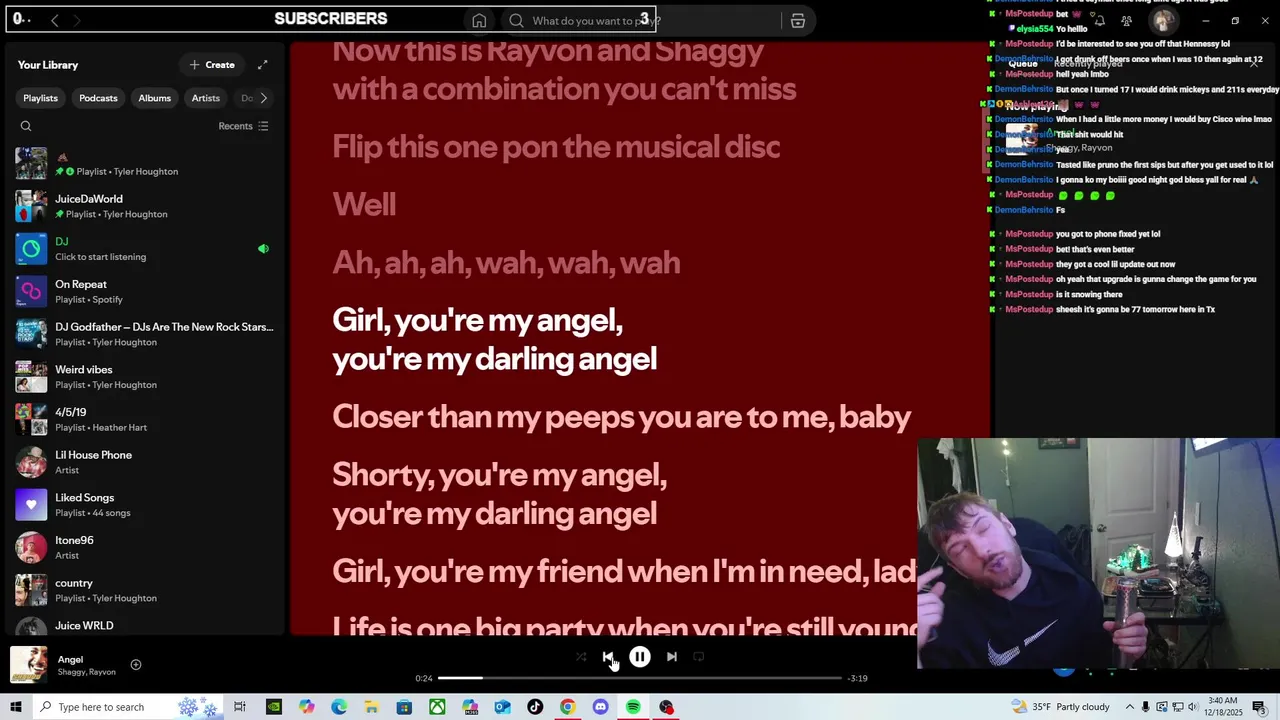Click the search field 'What do you want to play?'
Screen dimensions: 1280x720
(x=640, y=21)
